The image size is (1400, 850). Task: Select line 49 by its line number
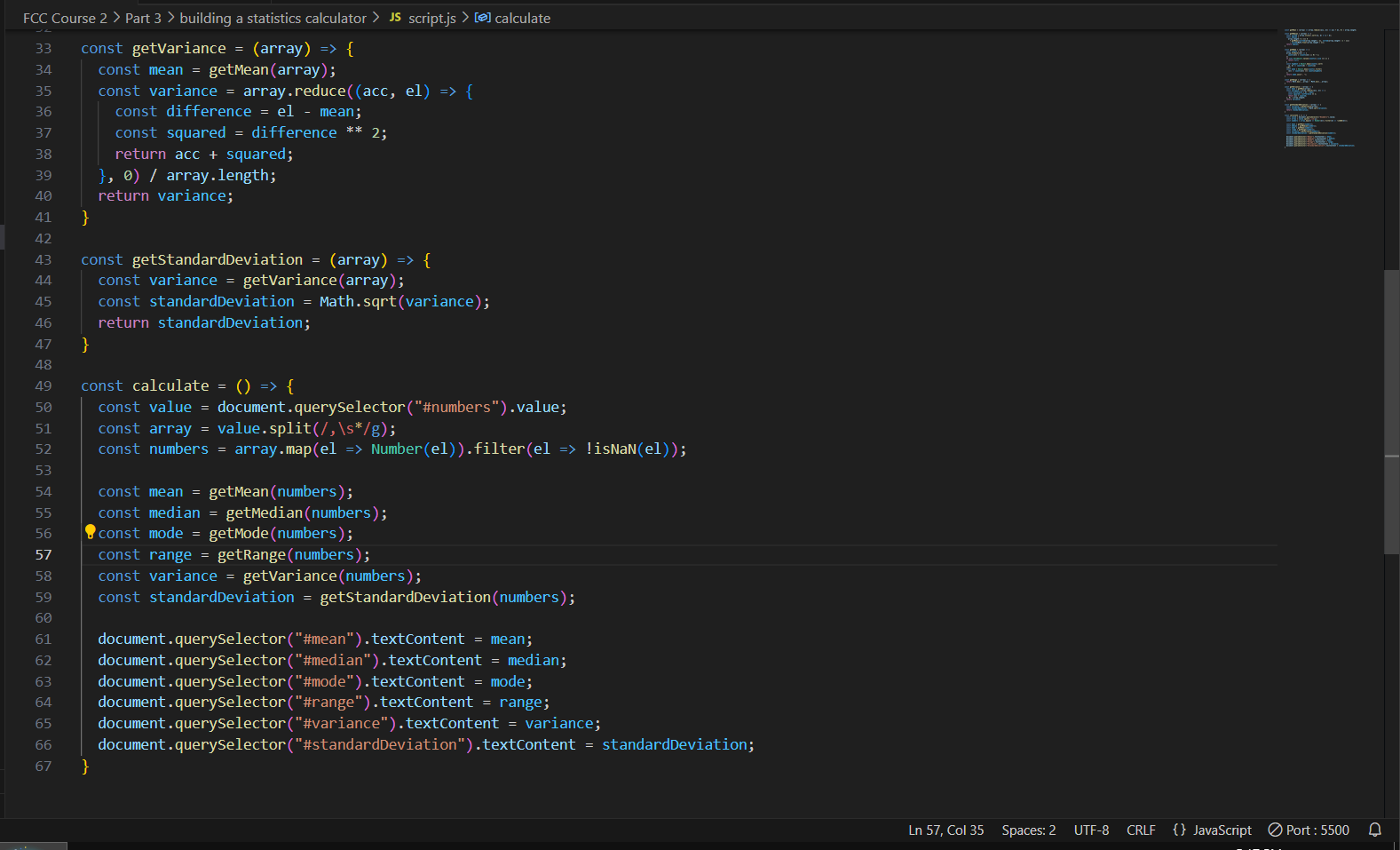44,386
